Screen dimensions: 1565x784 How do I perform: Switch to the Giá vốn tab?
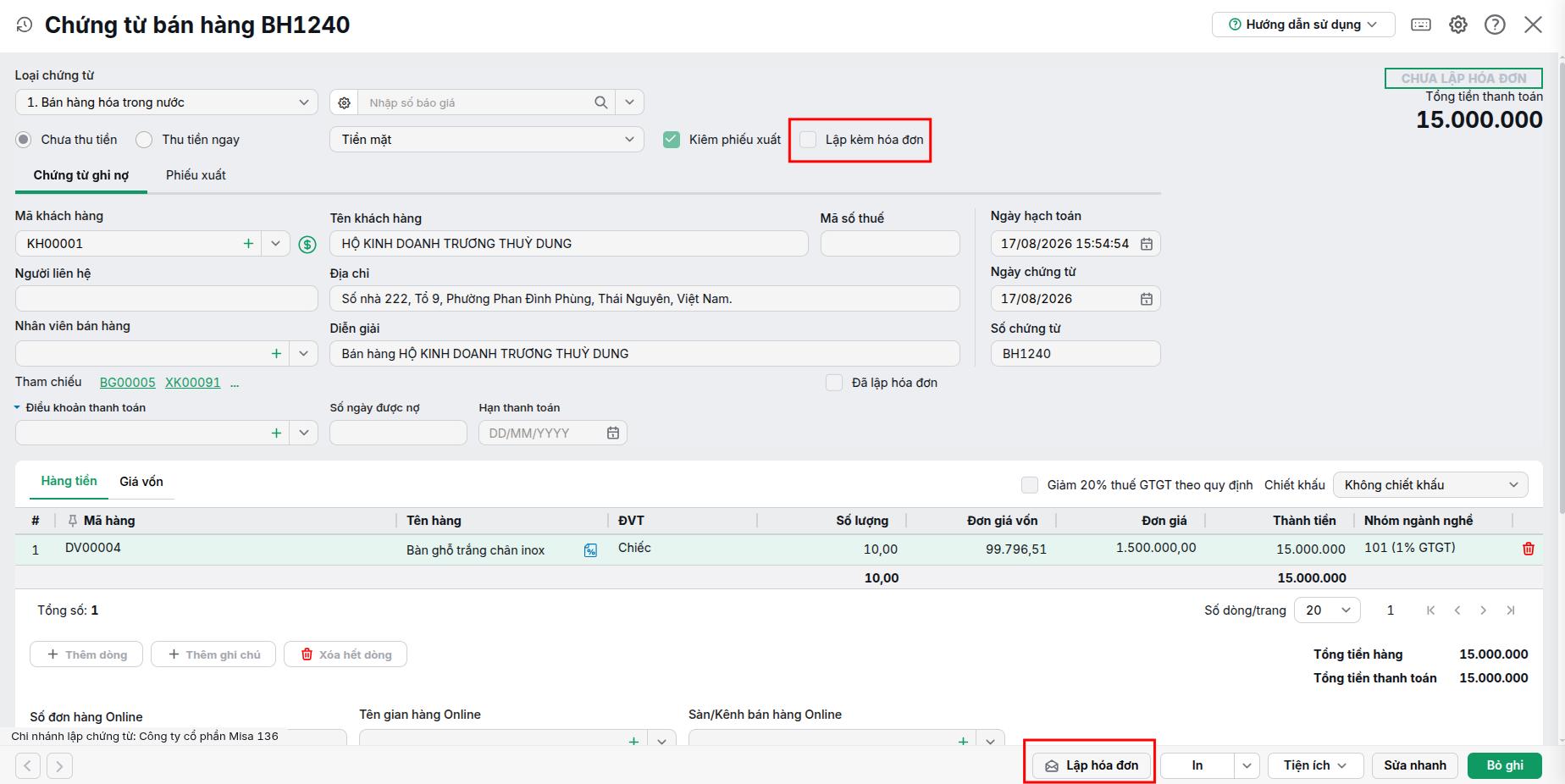tap(141, 482)
